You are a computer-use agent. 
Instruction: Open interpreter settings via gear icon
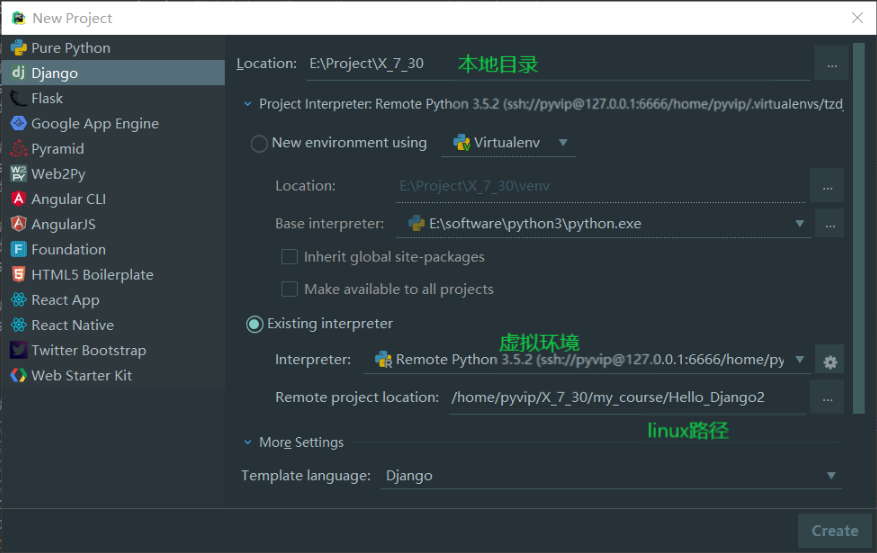click(x=830, y=362)
